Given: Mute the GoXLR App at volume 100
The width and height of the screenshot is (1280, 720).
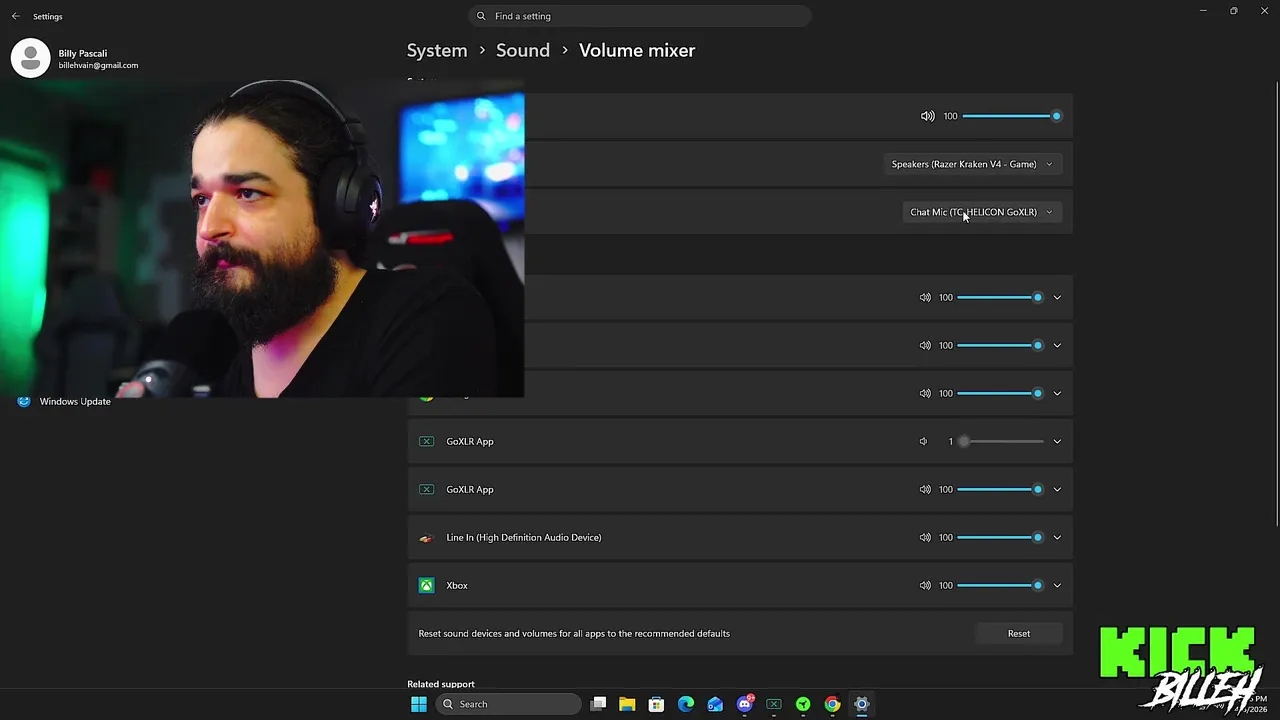Looking at the screenshot, I should pyautogui.click(x=925, y=489).
